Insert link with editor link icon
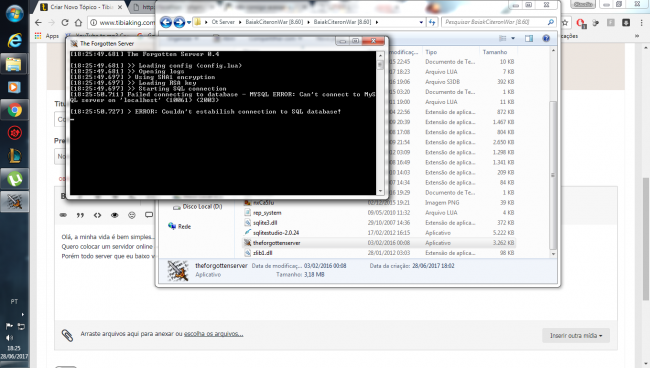Image resolution: width=650 pixels, height=368 pixels. [63, 215]
